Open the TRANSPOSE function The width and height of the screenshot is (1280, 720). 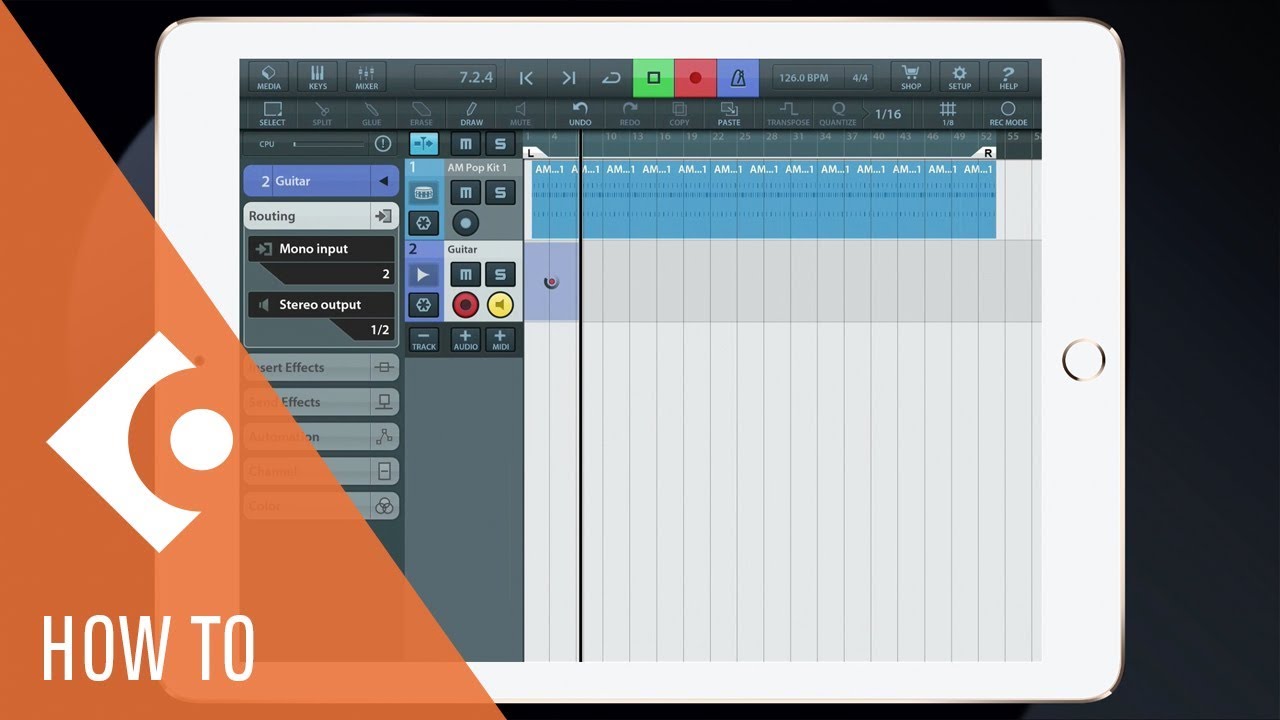coord(788,114)
